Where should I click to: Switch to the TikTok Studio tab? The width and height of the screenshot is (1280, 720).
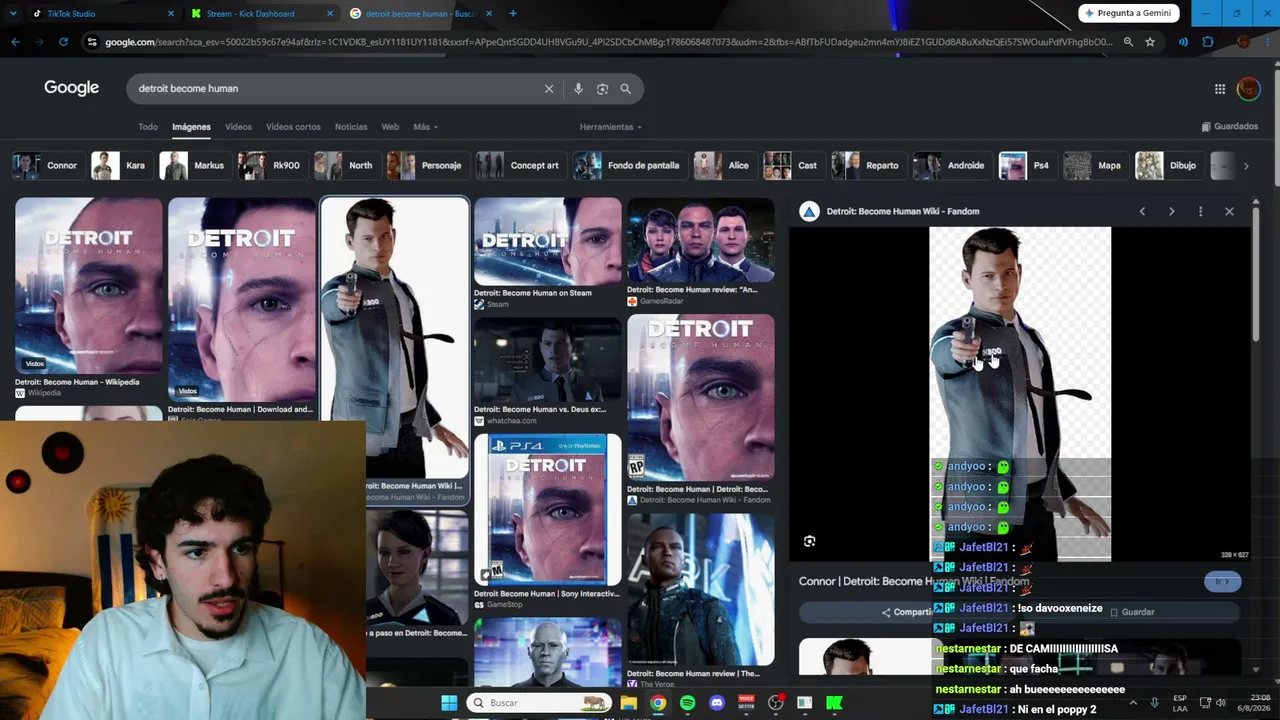[x=103, y=13]
